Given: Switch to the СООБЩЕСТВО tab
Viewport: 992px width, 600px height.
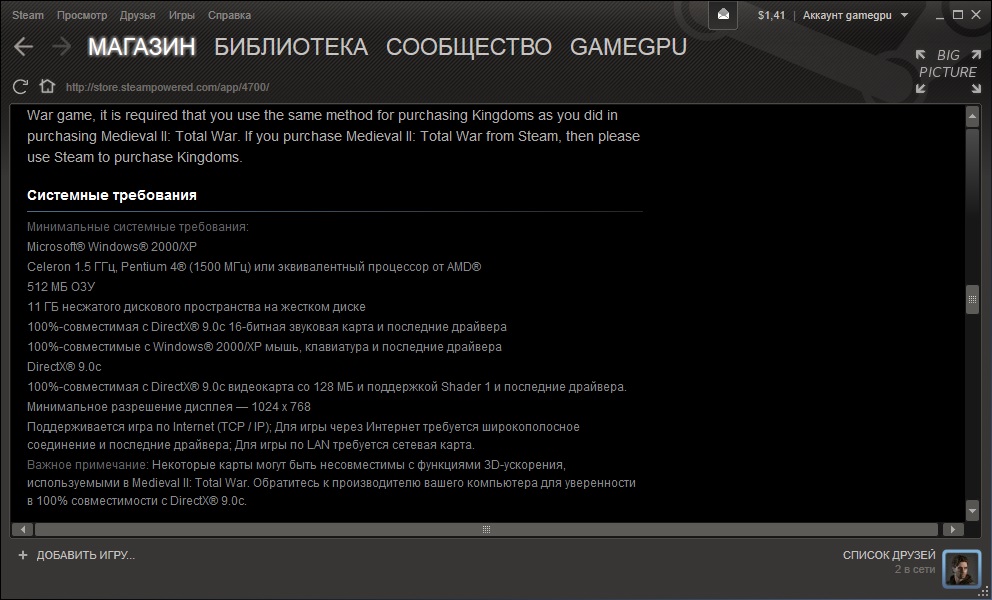Looking at the screenshot, I should point(469,47).
